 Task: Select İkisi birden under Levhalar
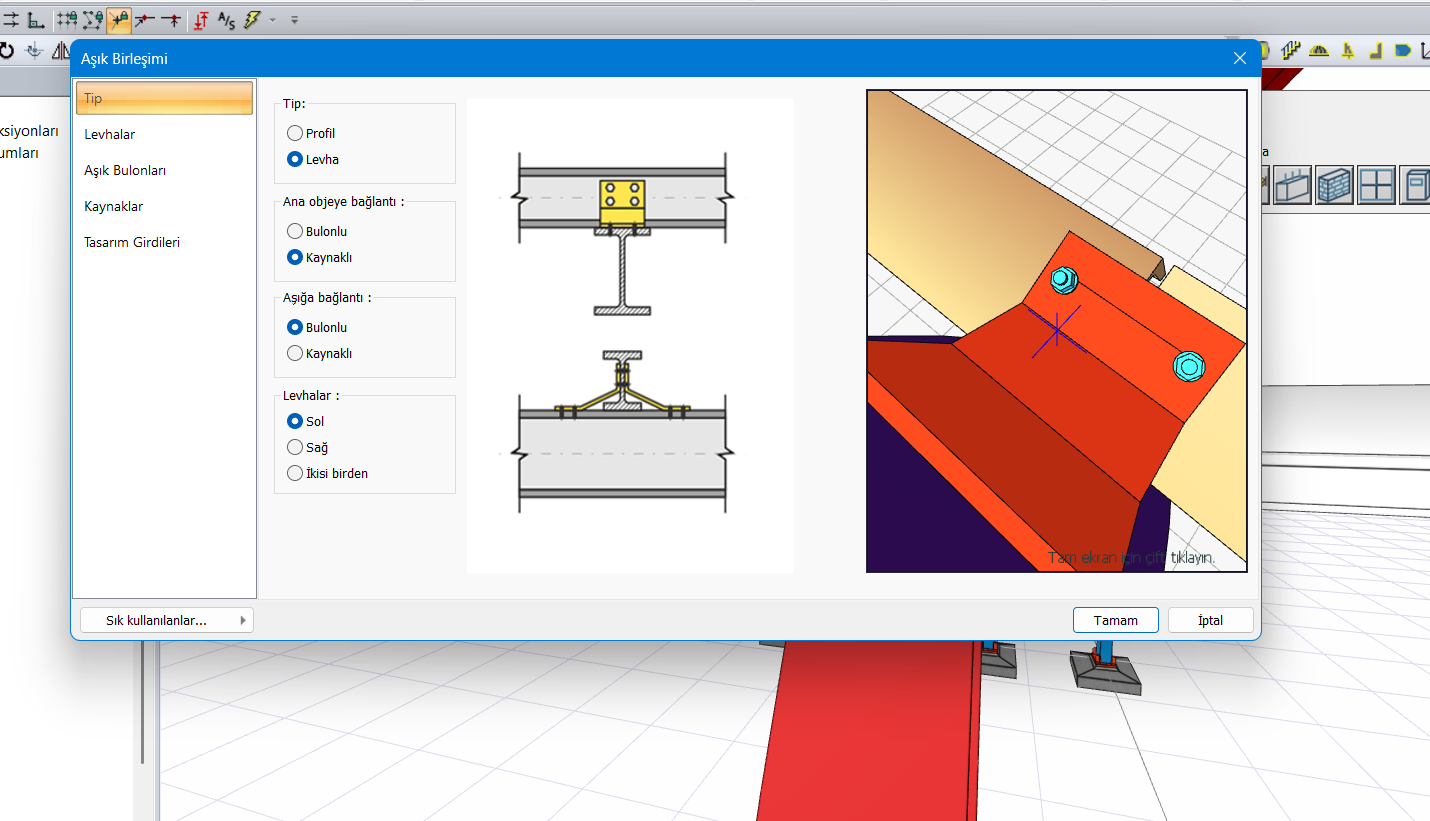click(295, 473)
